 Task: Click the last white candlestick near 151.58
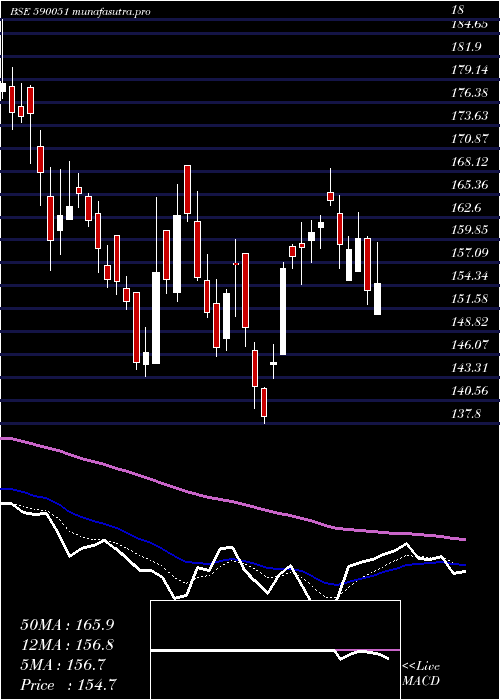tap(377, 299)
